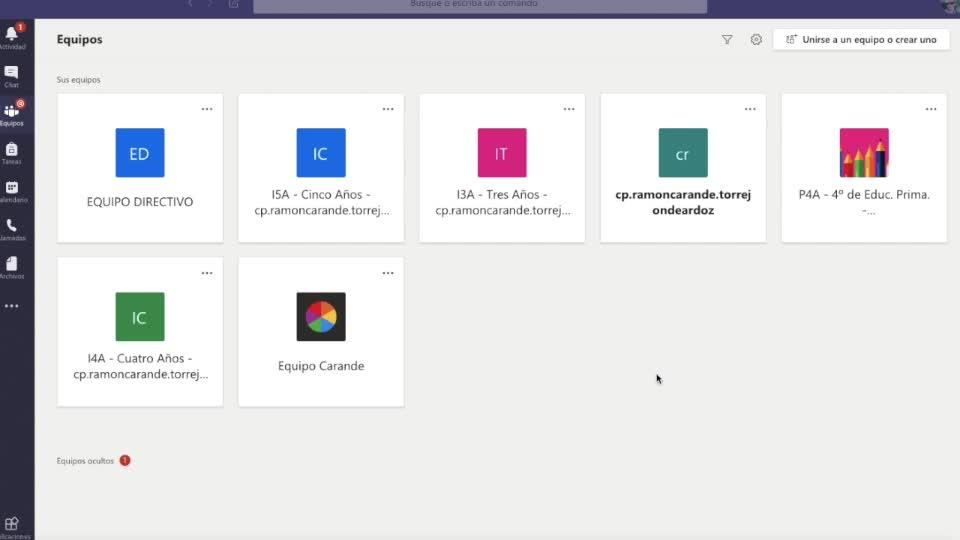Image resolution: width=960 pixels, height=540 pixels.
Task: Click Unirse a un equipo o crear uno
Action: 861,40
